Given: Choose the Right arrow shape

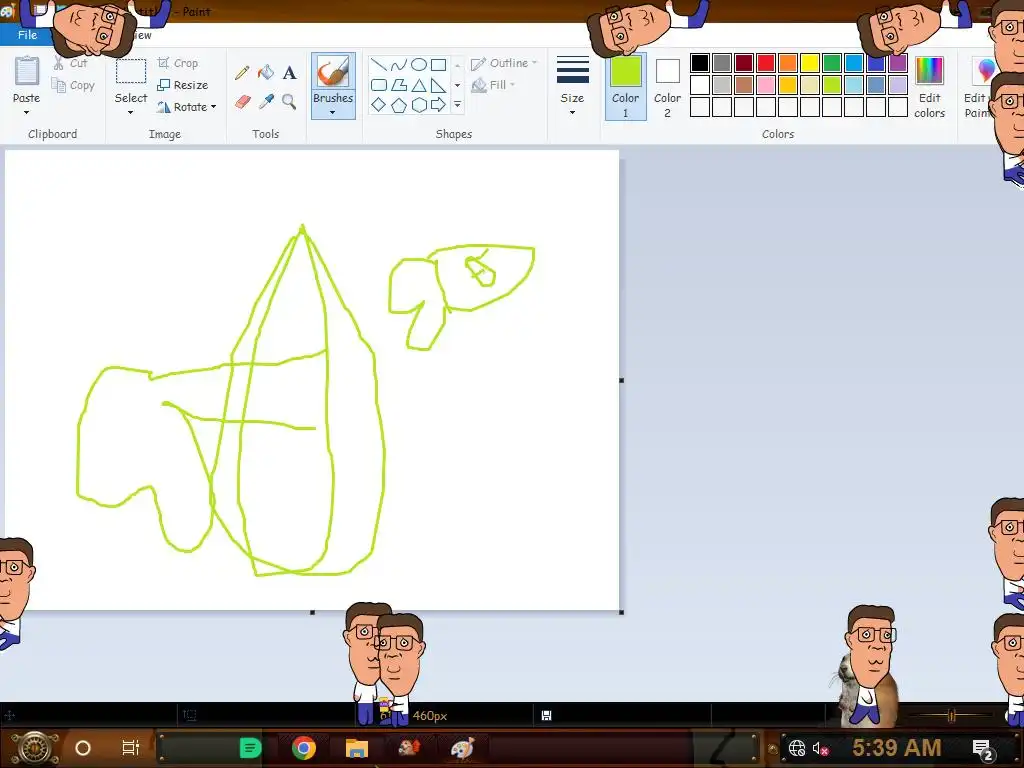Looking at the screenshot, I should [439, 104].
